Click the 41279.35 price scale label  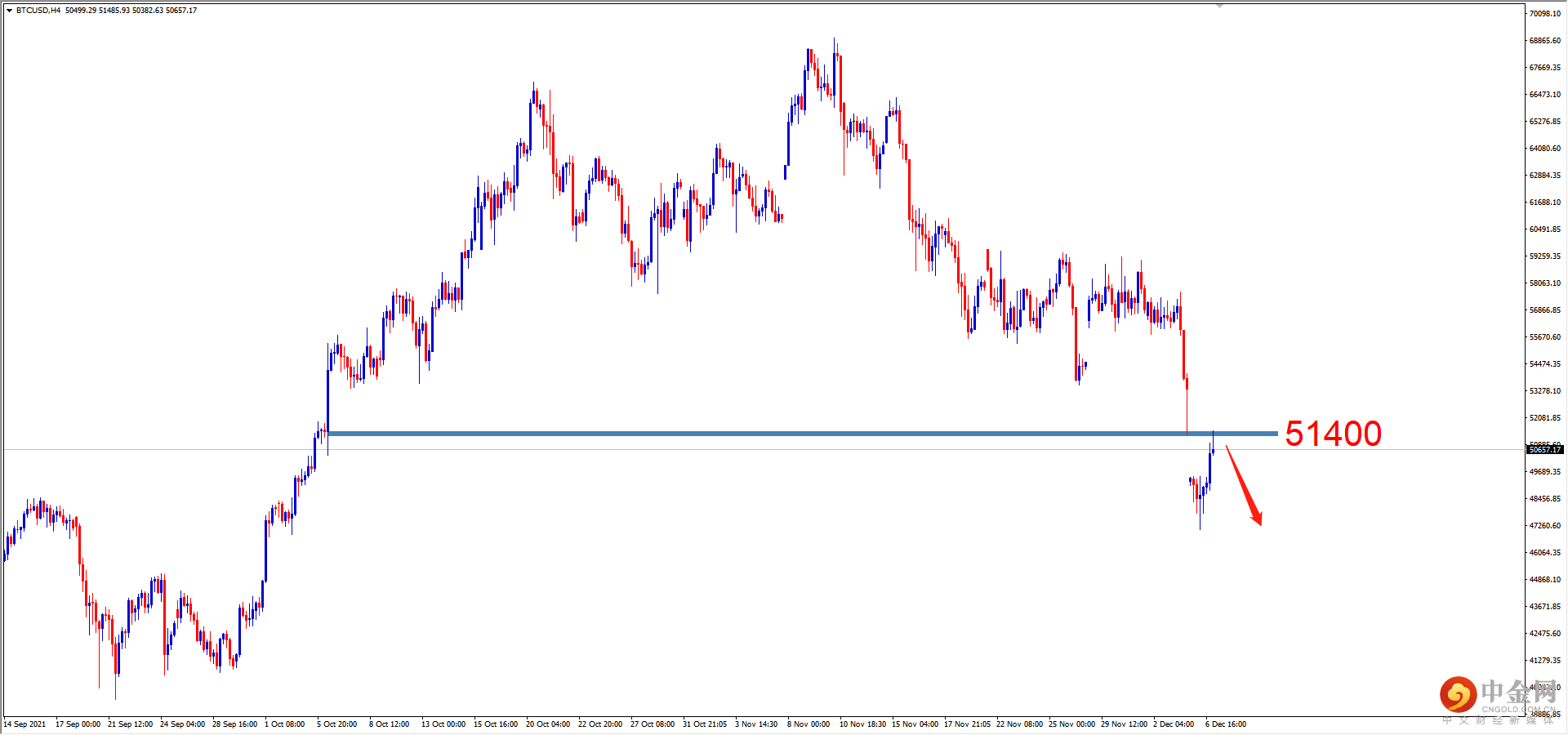click(1545, 661)
